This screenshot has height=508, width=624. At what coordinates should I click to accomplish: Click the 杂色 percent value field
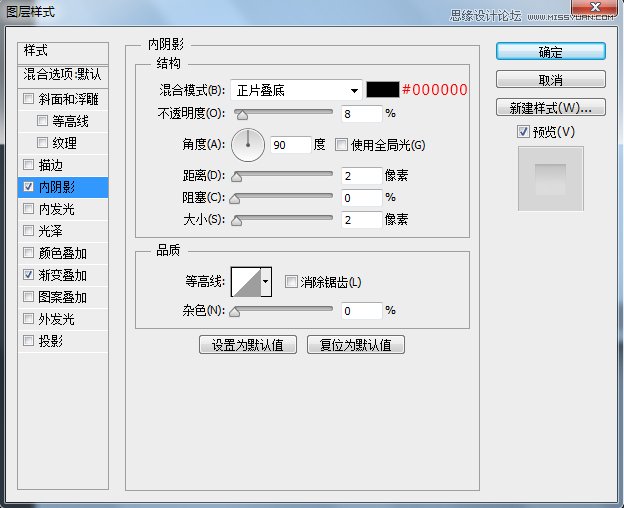[x=361, y=311]
